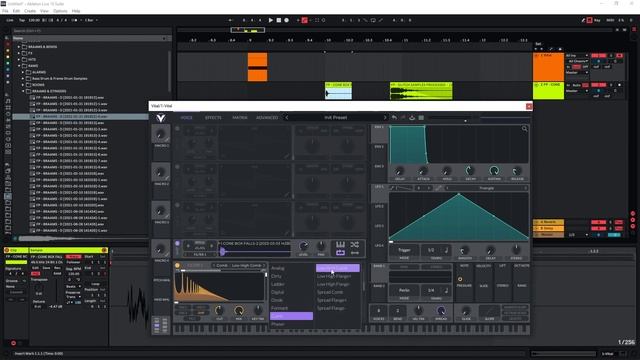The height and width of the screenshot is (360, 640).
Task: Switch to Vital's Effects tab
Action: [213, 118]
